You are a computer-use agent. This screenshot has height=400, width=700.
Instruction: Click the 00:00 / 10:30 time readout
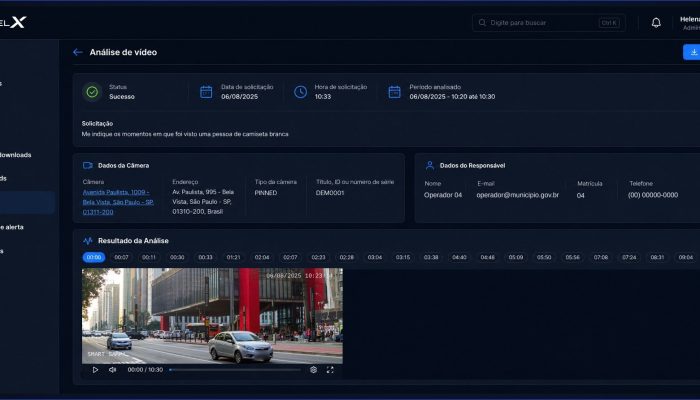[x=145, y=370]
